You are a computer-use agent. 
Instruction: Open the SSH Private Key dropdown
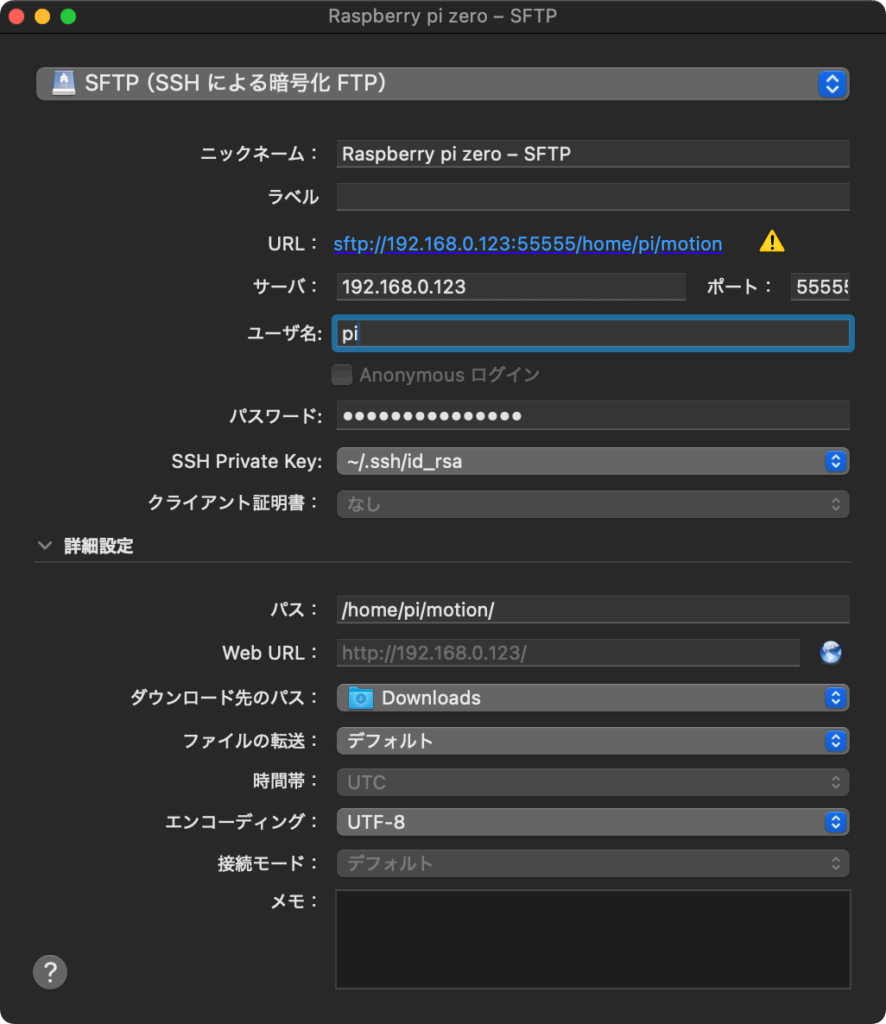pyautogui.click(x=592, y=462)
